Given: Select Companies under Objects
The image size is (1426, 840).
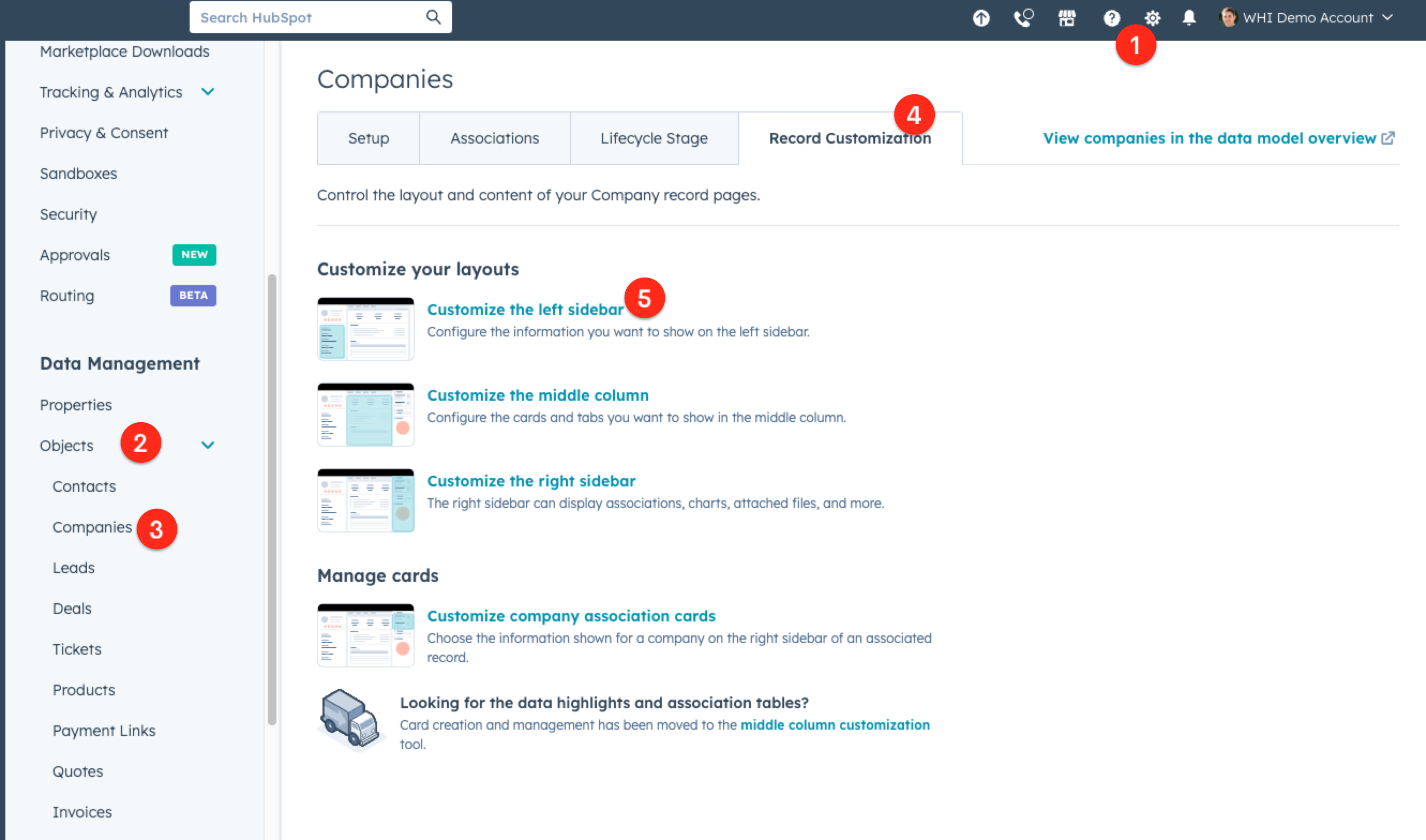Looking at the screenshot, I should [x=92, y=527].
